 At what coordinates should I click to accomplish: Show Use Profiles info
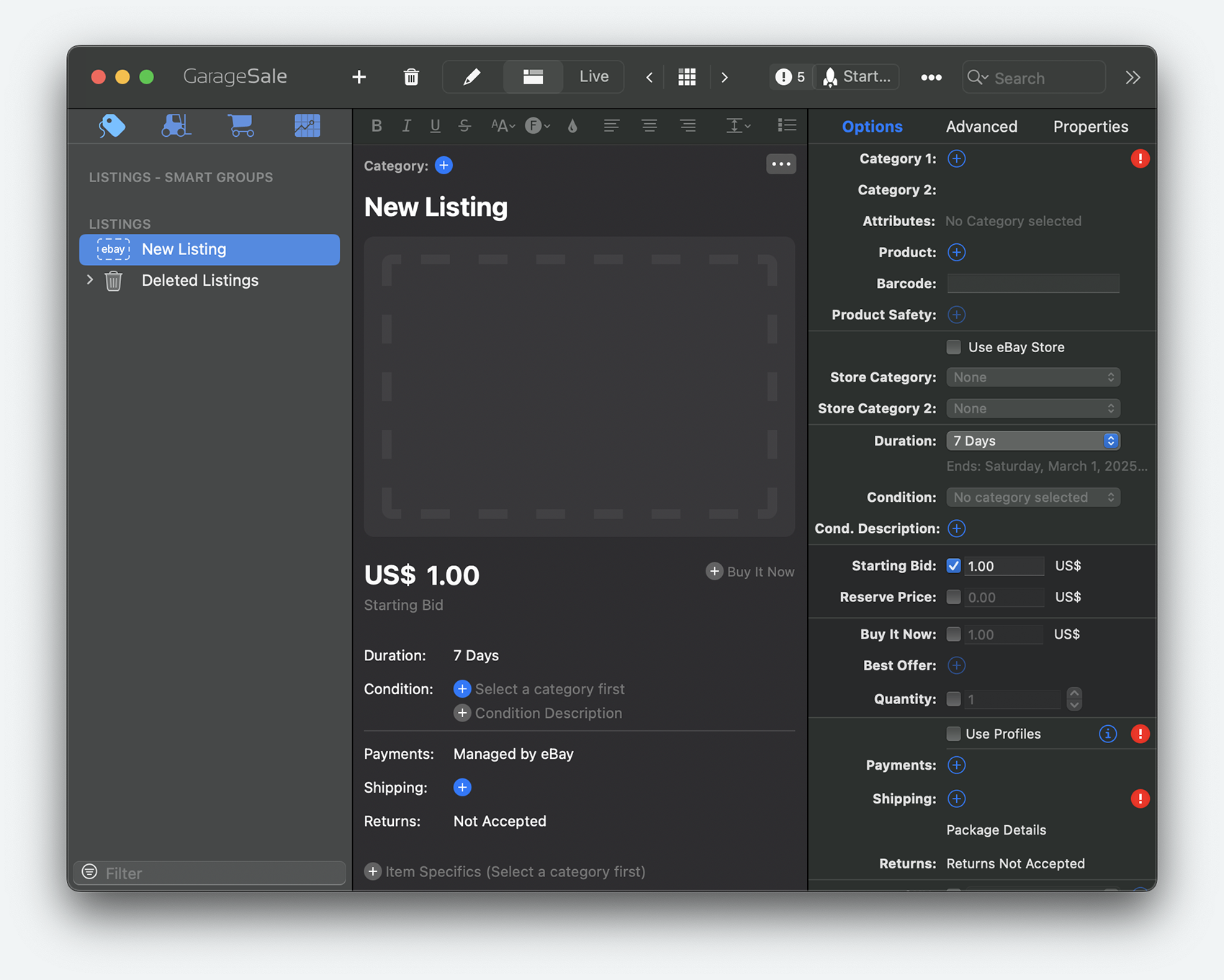(x=1108, y=734)
